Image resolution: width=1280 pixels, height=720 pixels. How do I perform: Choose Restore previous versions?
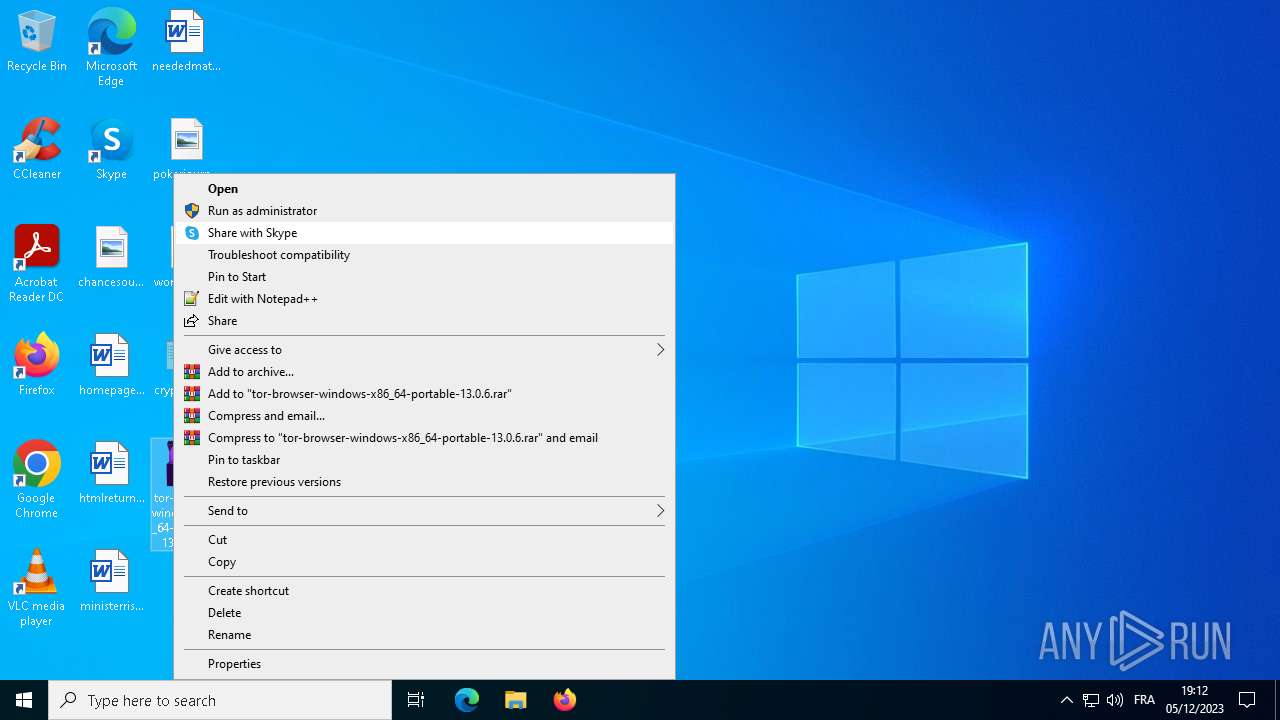pos(424,482)
